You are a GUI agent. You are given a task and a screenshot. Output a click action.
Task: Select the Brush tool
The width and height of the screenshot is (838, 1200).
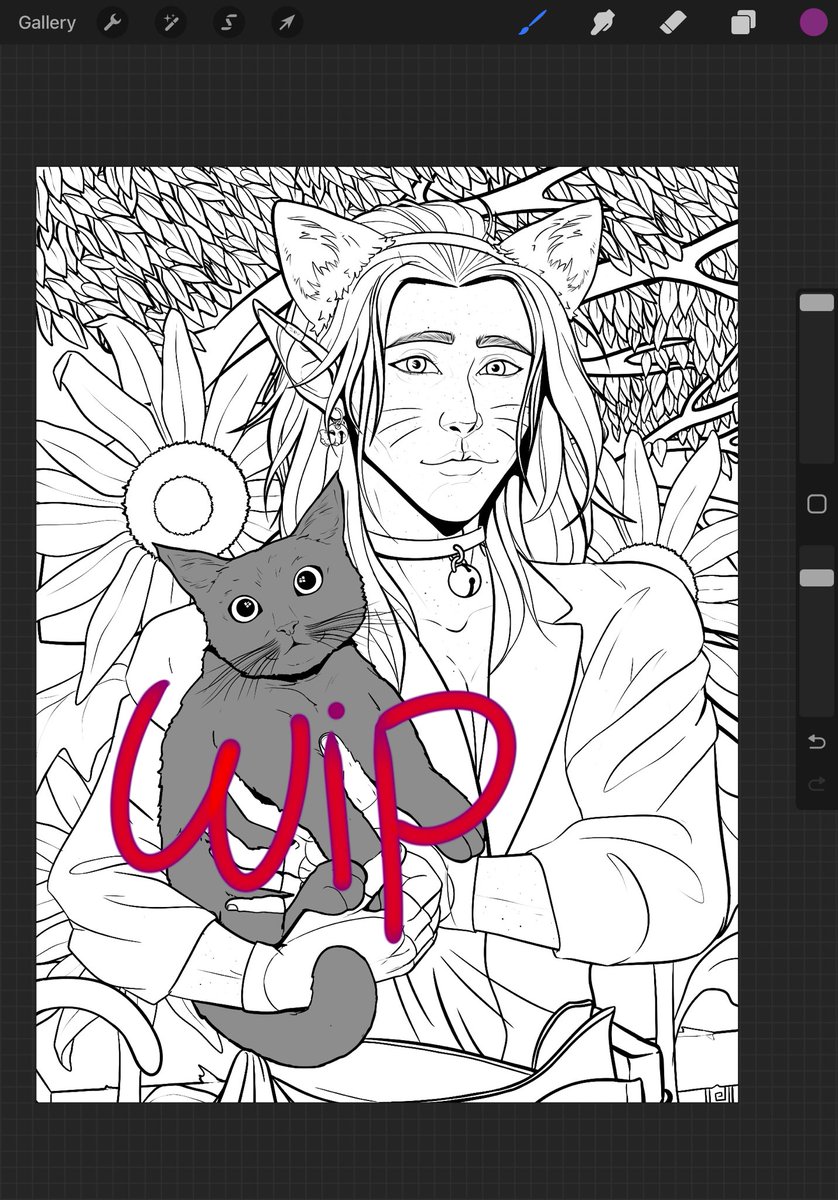533,22
